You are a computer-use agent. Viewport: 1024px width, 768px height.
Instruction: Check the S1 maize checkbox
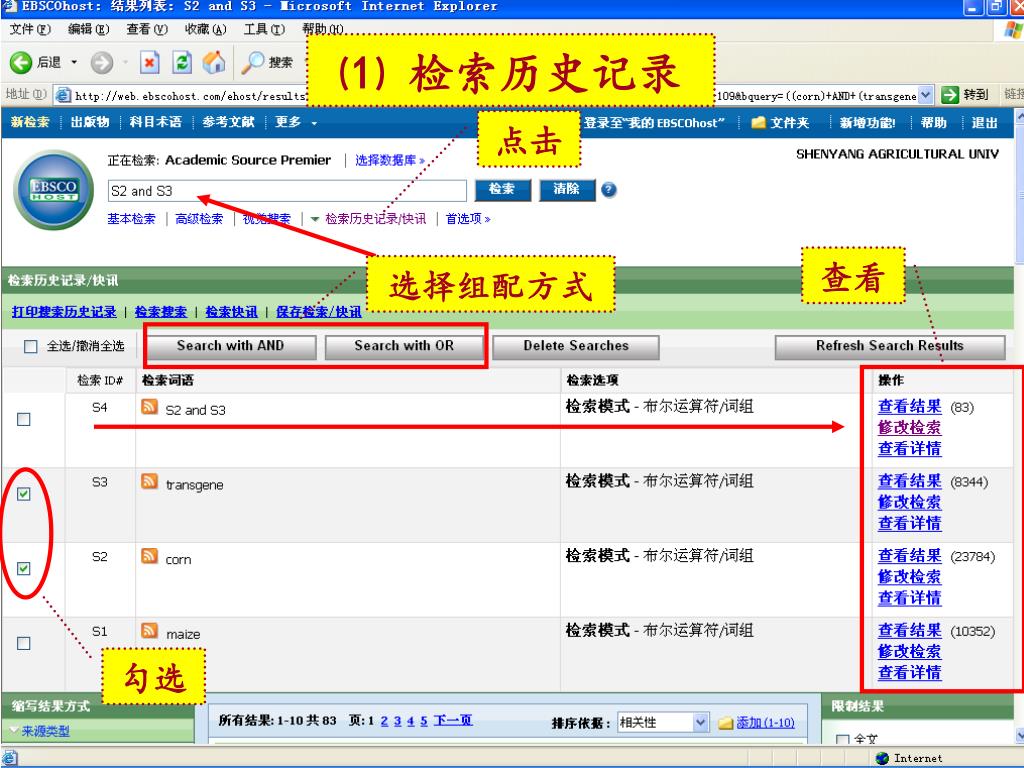[x=24, y=643]
